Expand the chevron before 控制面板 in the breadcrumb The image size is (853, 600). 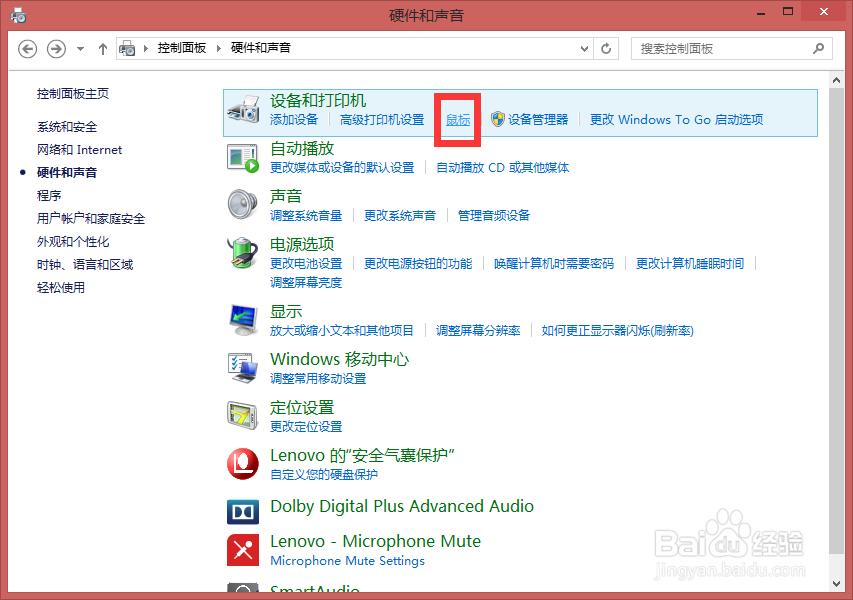(146, 48)
